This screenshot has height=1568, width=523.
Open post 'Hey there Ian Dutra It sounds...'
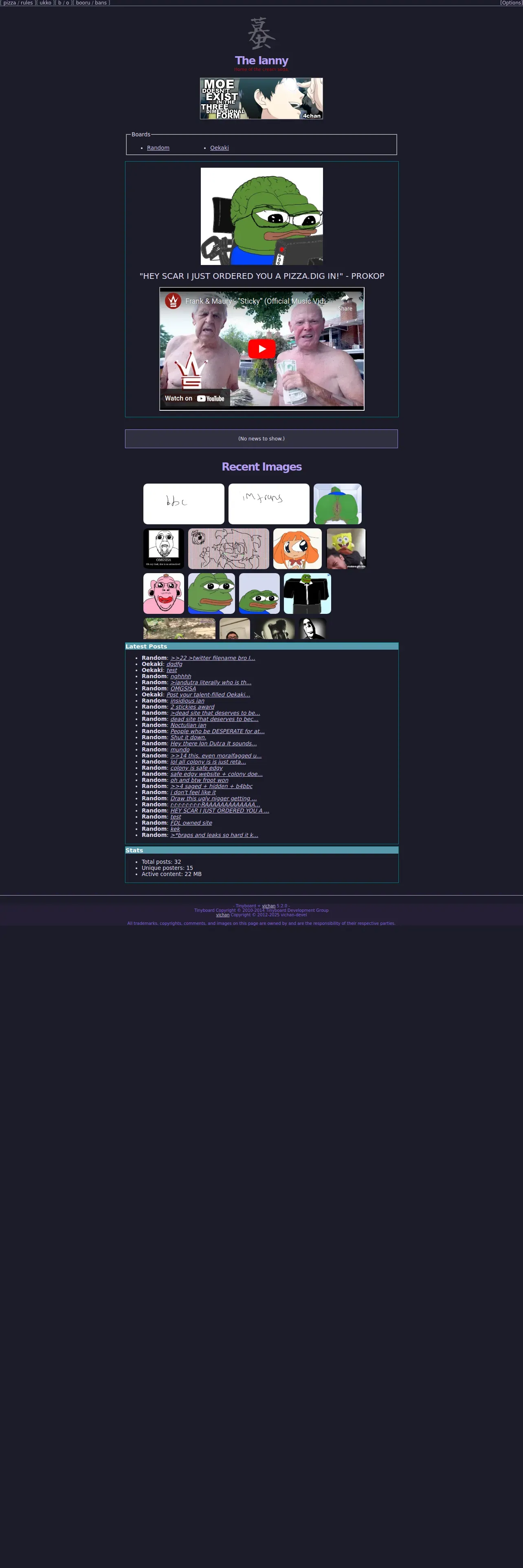pos(214,743)
